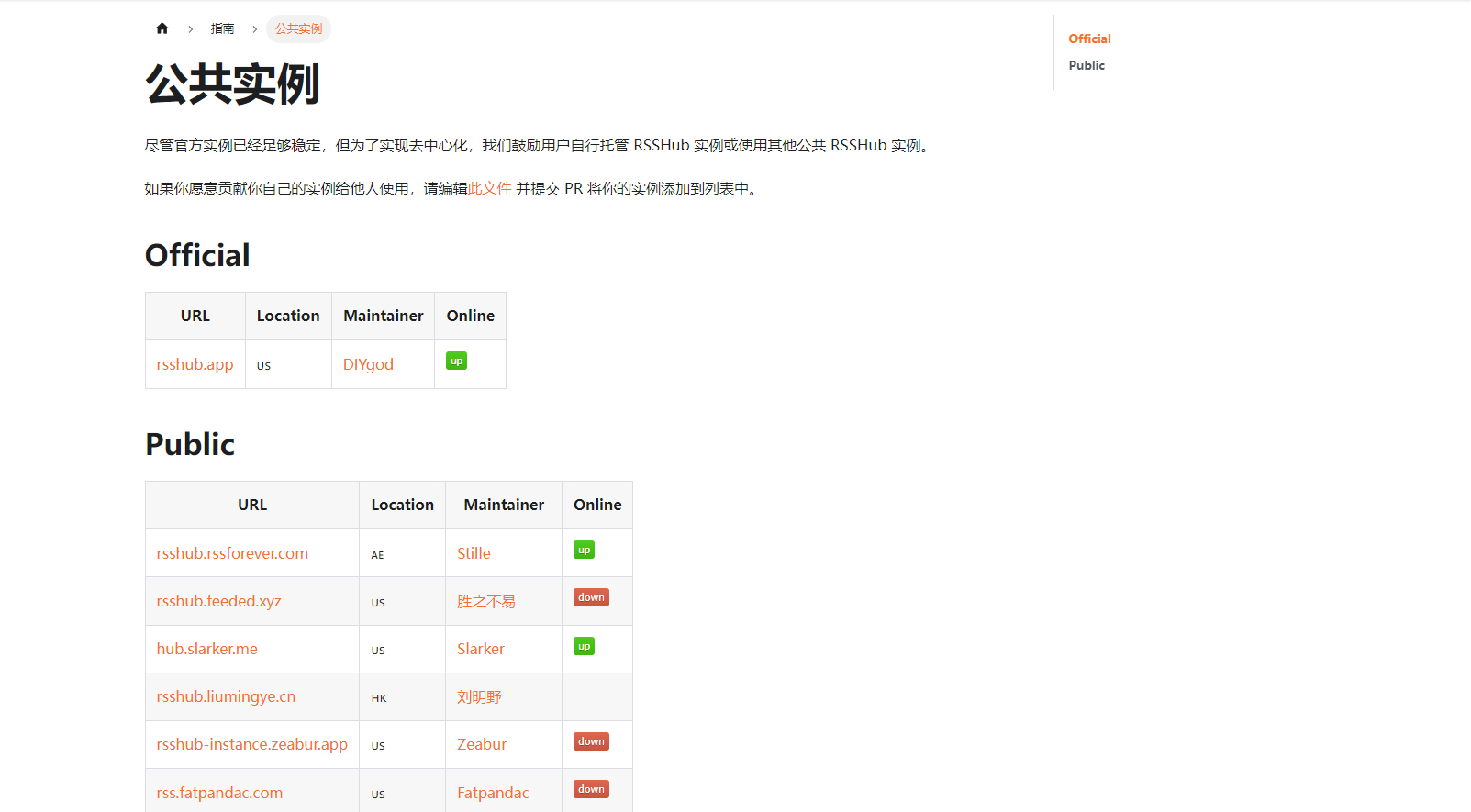Image resolution: width=1471 pixels, height=812 pixels.
Task: Visit maintainer Zeabur's profile
Action: point(482,744)
